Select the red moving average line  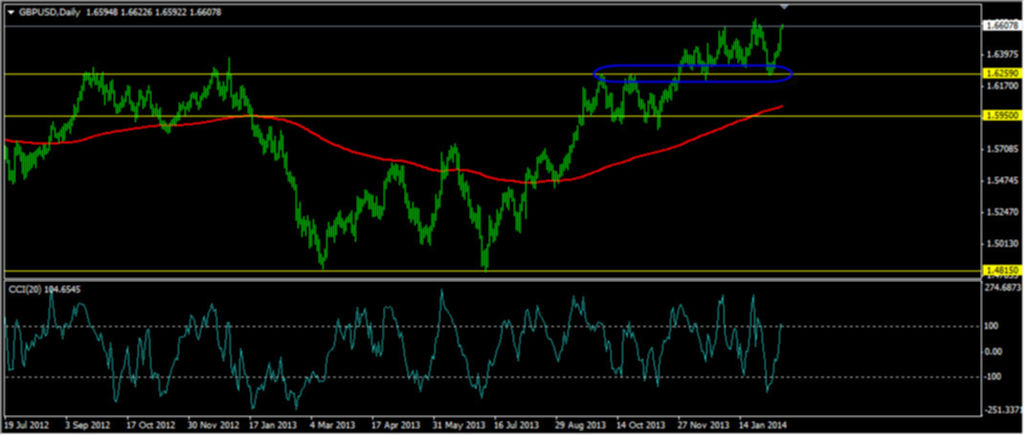[392, 158]
